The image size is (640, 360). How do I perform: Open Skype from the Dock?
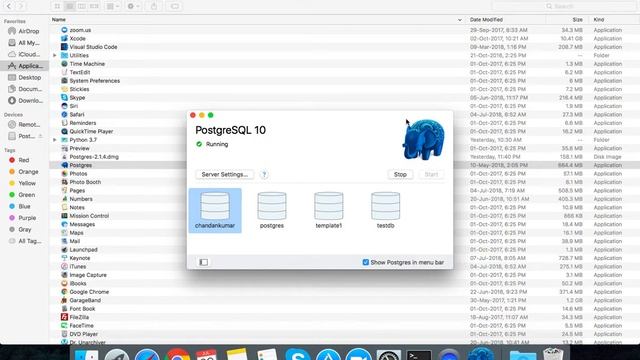(x=298, y=354)
